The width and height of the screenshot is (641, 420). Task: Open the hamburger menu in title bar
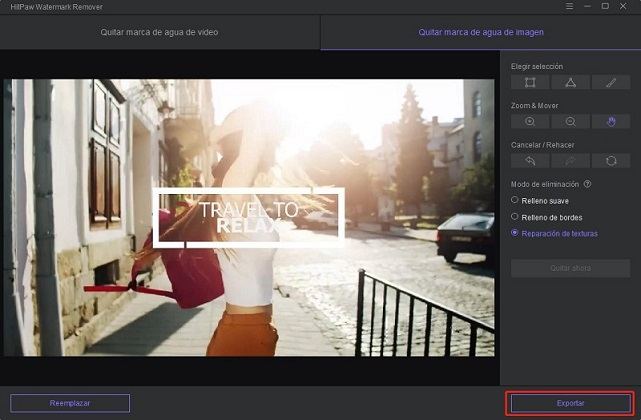click(569, 7)
